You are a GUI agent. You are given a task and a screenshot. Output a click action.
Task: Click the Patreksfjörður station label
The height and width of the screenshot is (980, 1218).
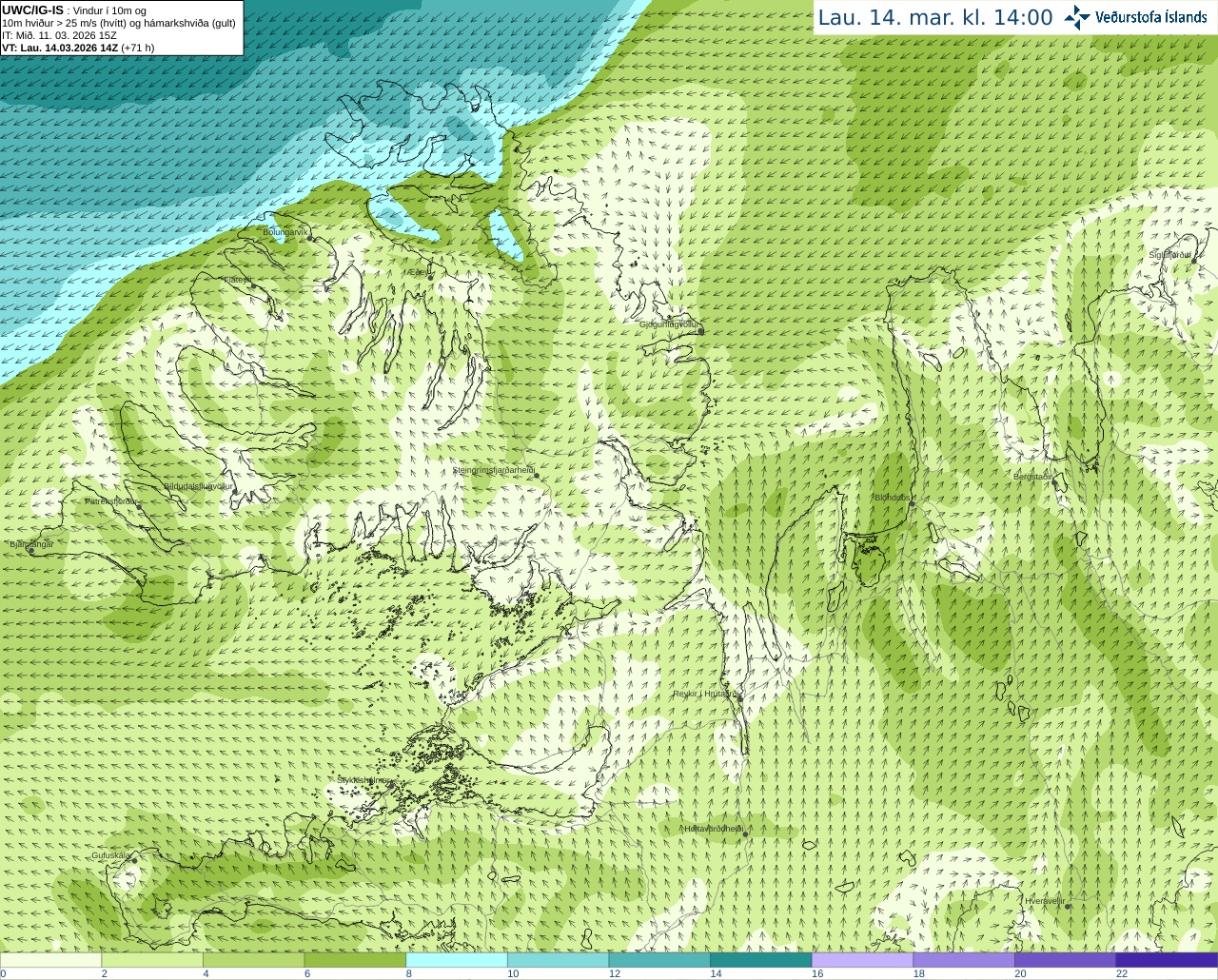[x=111, y=500]
